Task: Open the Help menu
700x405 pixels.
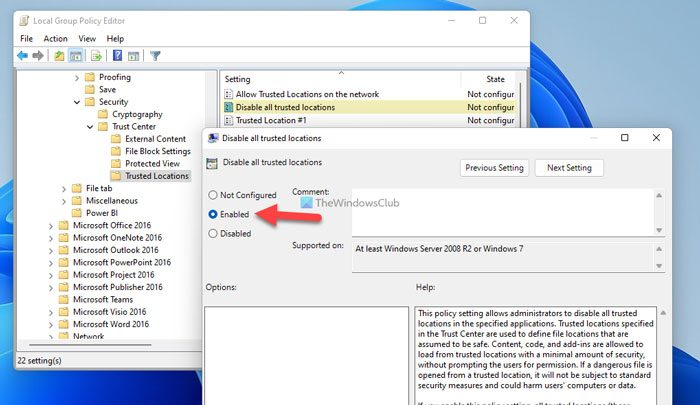Action: point(115,39)
